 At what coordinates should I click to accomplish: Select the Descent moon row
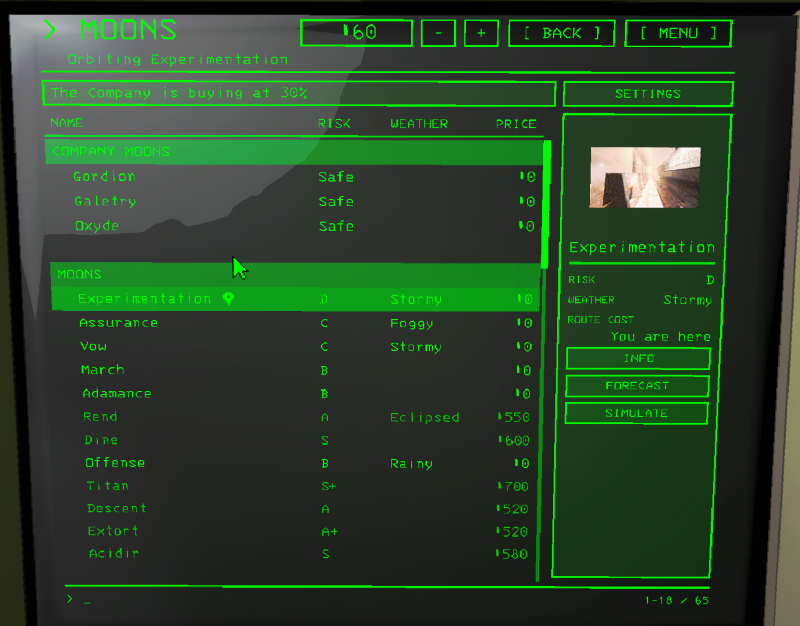[297, 509]
